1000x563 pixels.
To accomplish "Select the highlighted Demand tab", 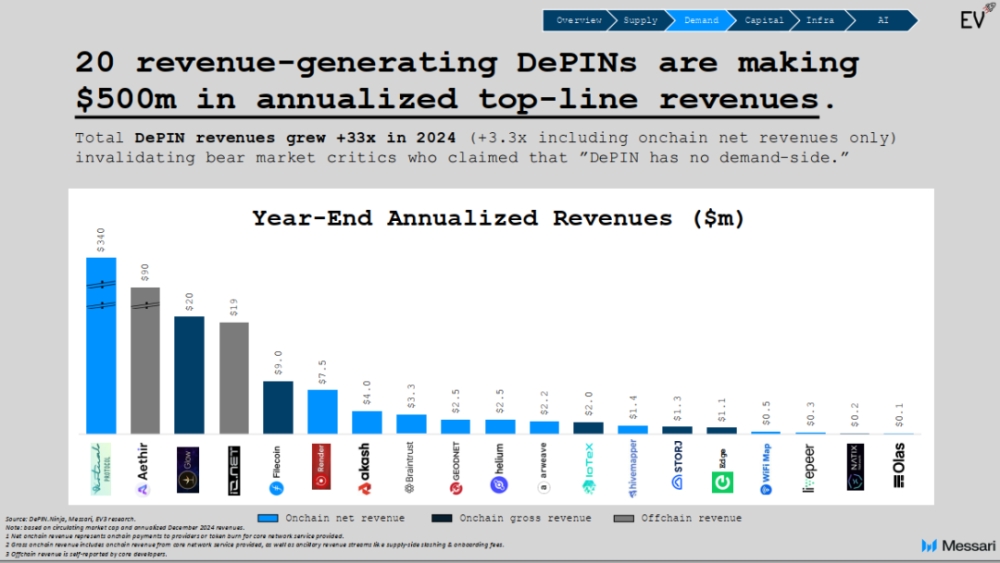I will (701, 20).
